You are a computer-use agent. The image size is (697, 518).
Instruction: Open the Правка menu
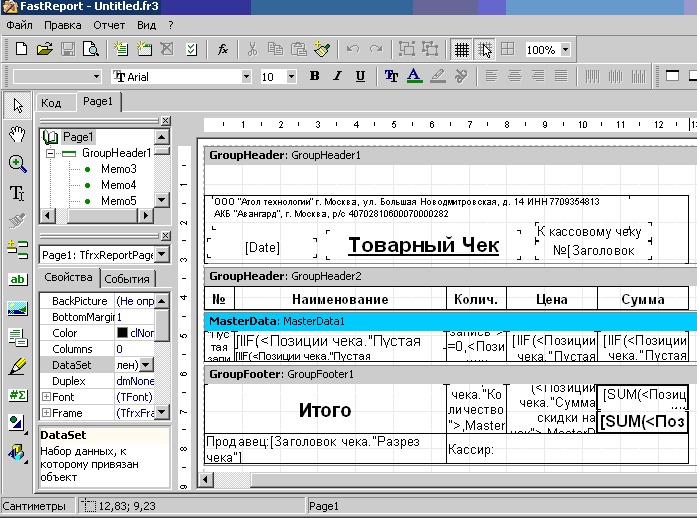(63, 25)
